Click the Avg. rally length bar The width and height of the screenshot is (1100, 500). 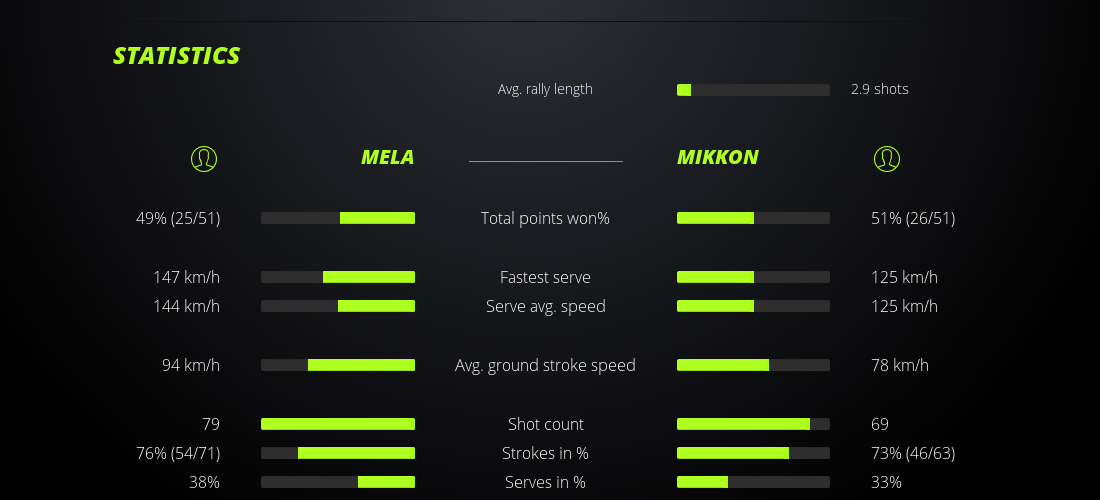pos(753,90)
